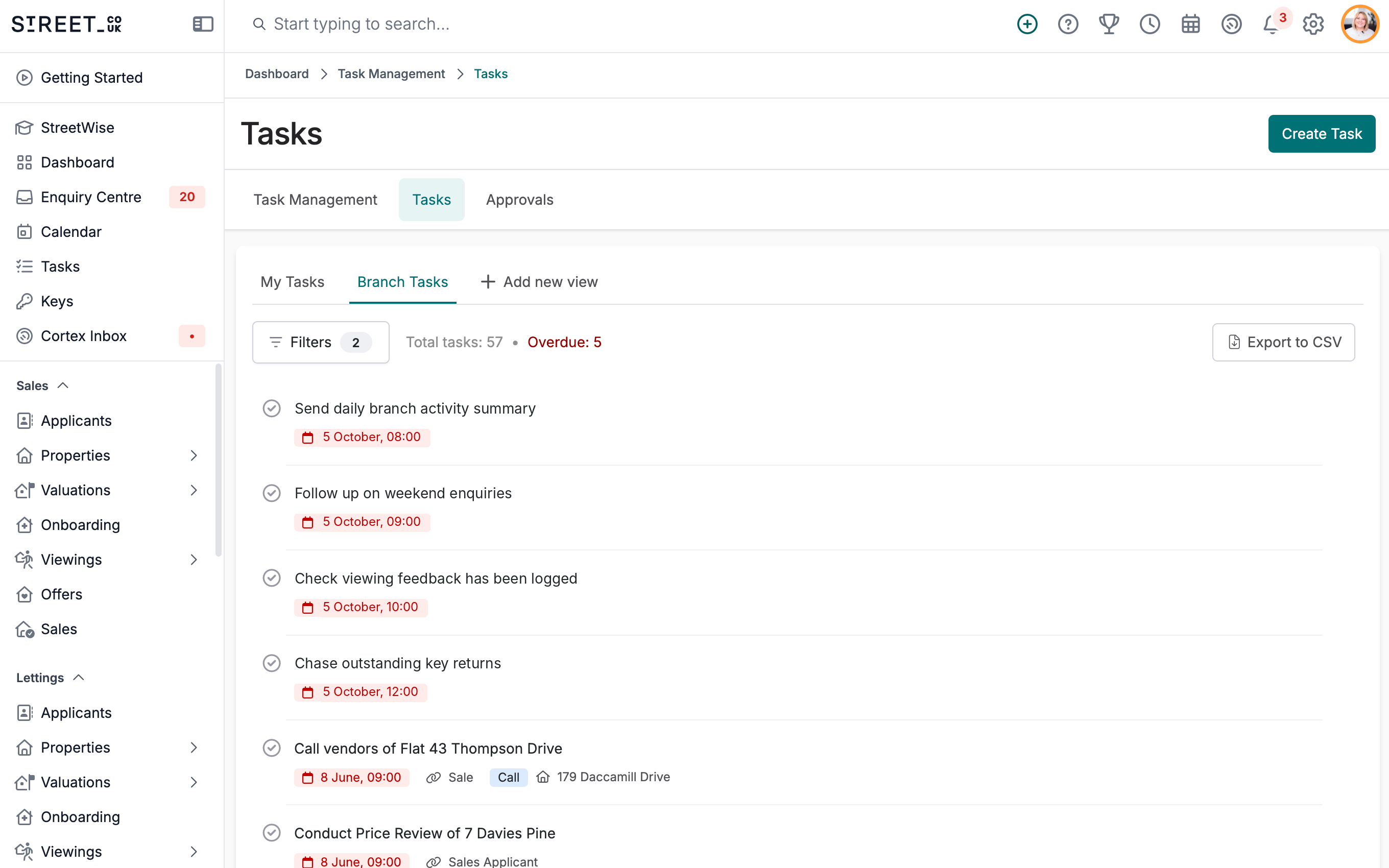
Task: Expand Lettings Viewings chevron
Action: 194,852
